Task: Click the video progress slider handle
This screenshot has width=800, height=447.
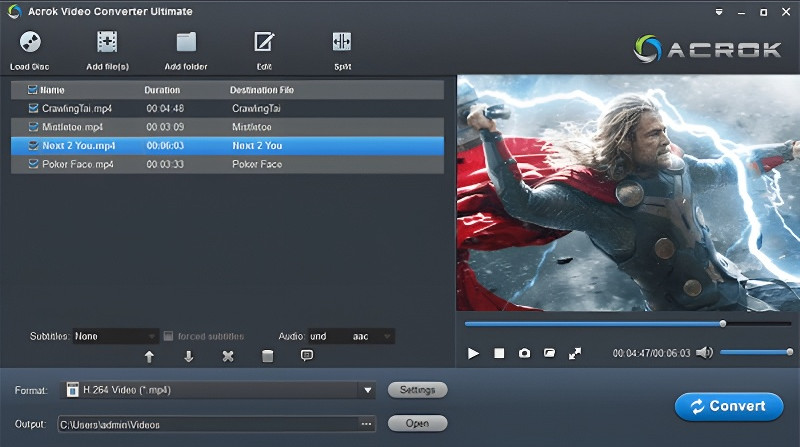Action: 723,324
